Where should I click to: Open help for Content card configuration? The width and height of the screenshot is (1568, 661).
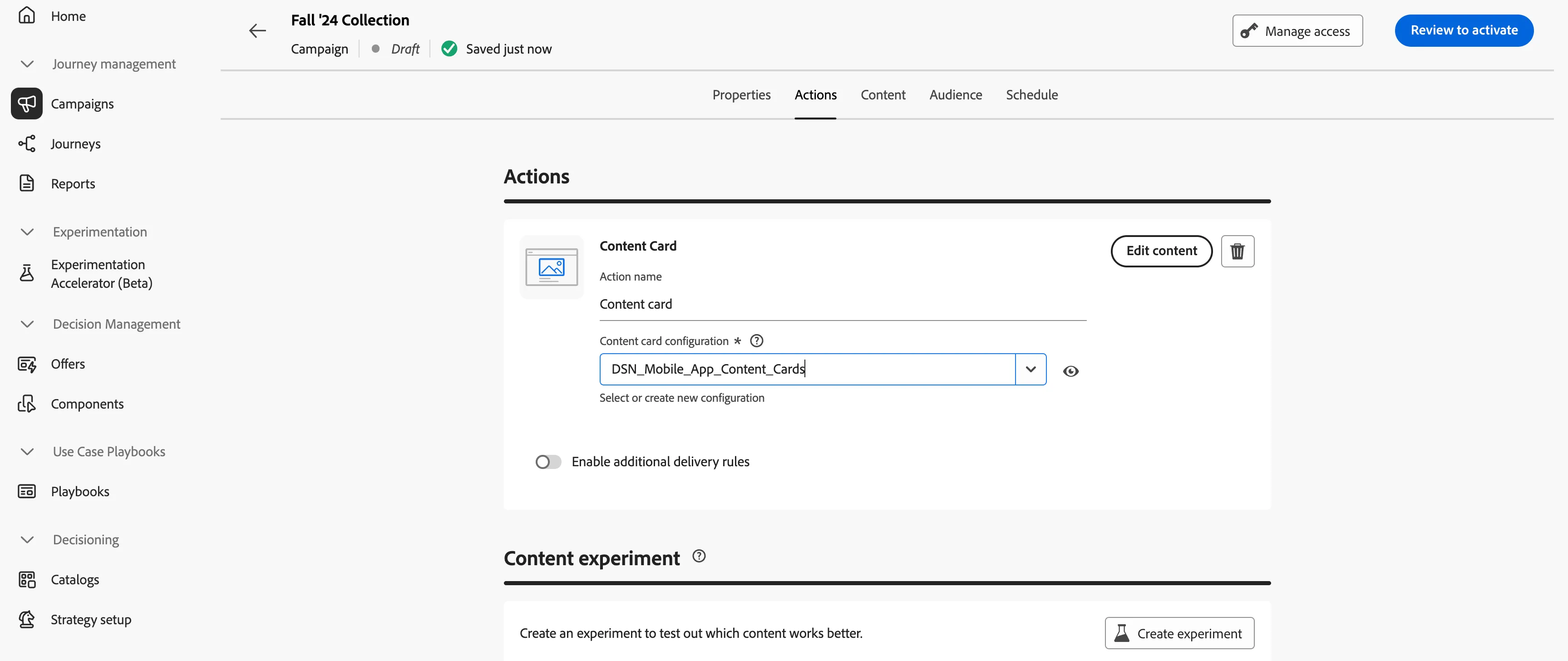(757, 341)
